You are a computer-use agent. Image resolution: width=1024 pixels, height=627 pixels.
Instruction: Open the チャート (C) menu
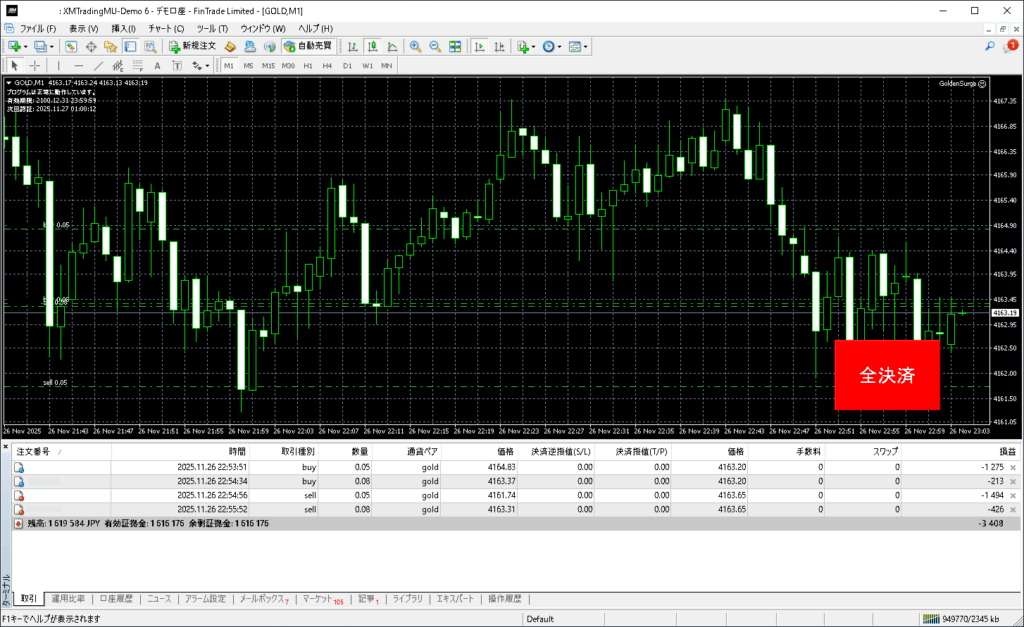click(166, 28)
